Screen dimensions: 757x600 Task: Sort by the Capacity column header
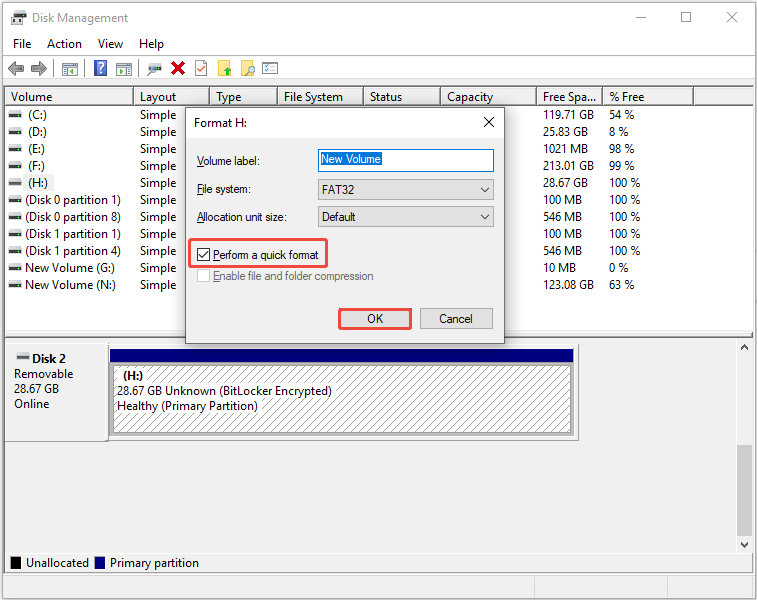[488, 97]
